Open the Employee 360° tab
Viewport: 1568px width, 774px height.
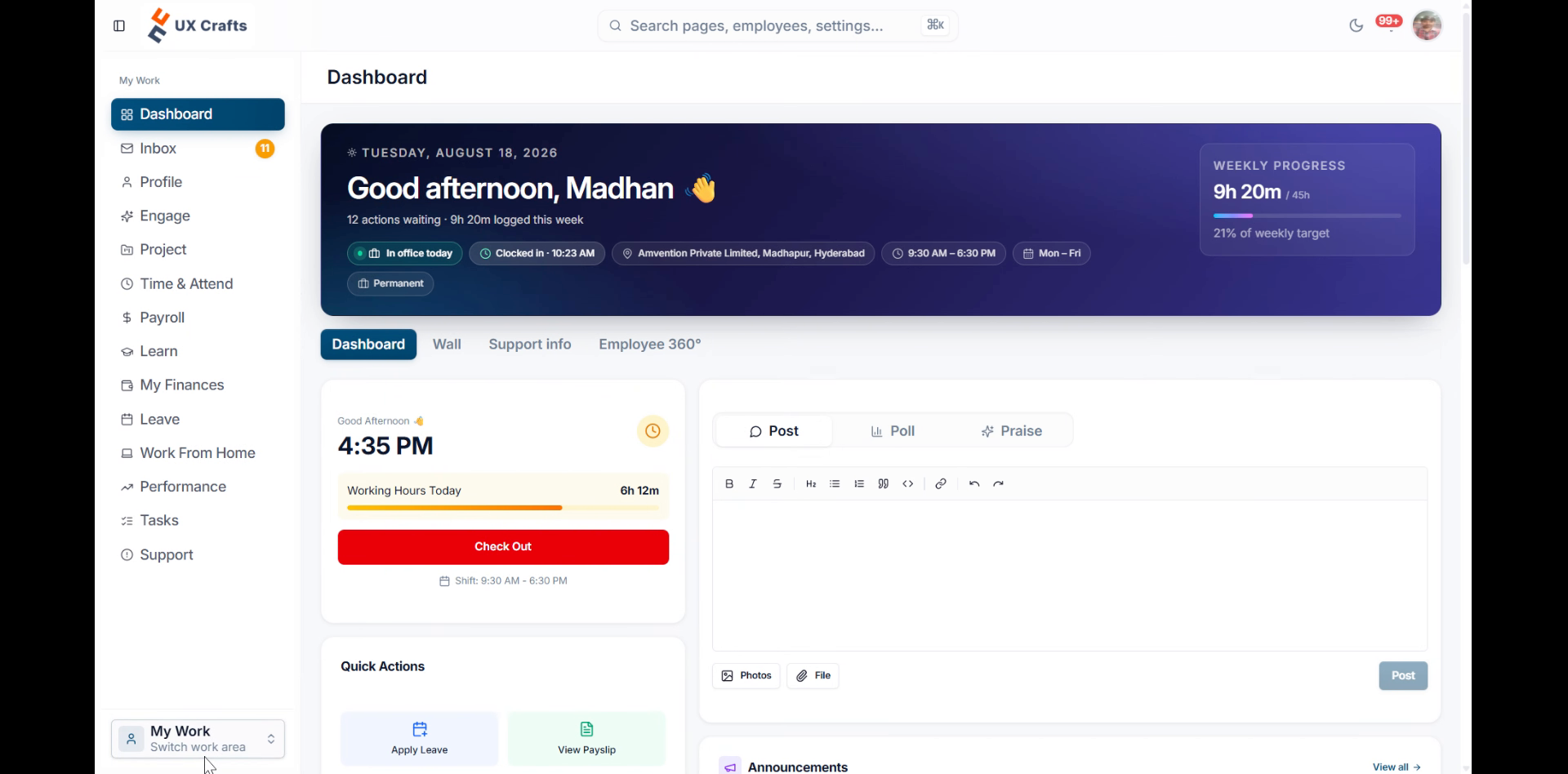[x=650, y=345]
